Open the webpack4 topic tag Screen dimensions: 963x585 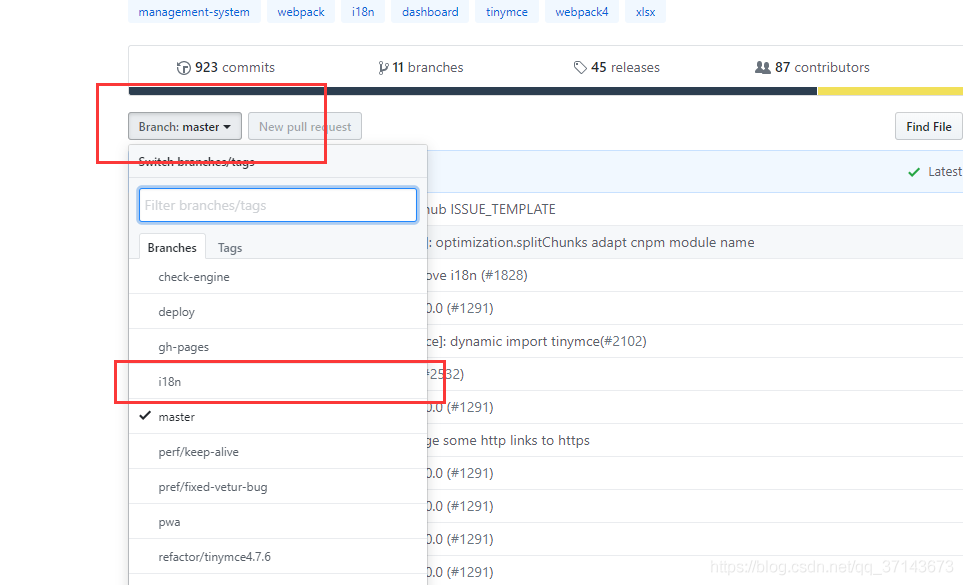click(582, 12)
